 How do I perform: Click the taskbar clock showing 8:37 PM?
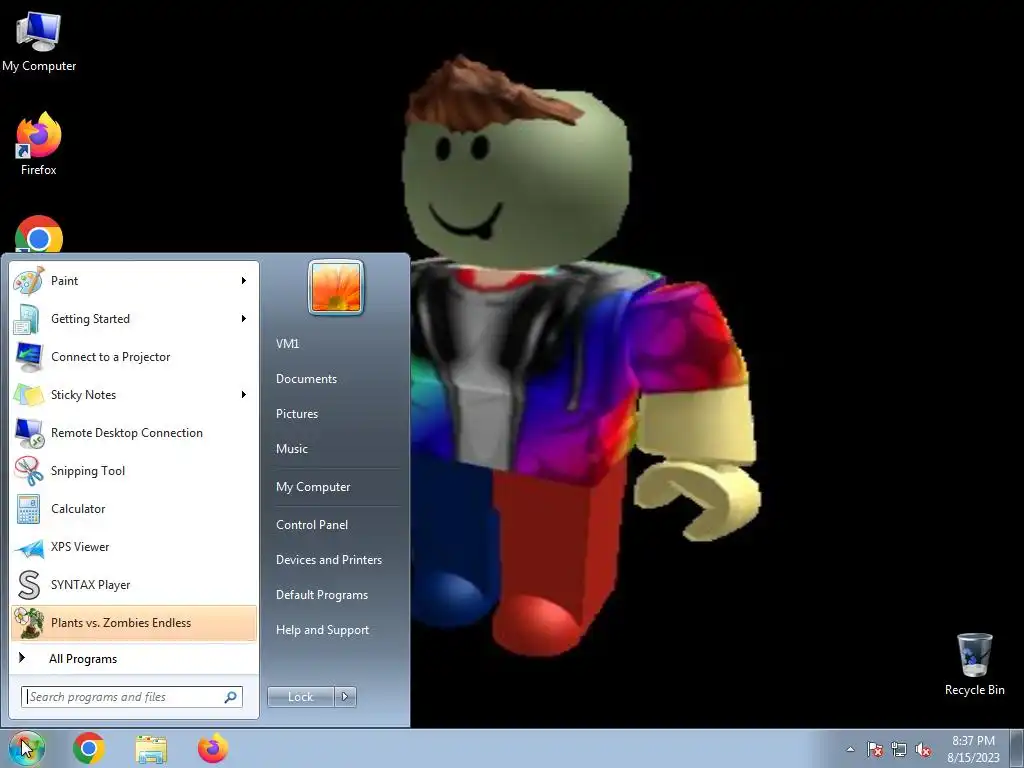pos(974,749)
